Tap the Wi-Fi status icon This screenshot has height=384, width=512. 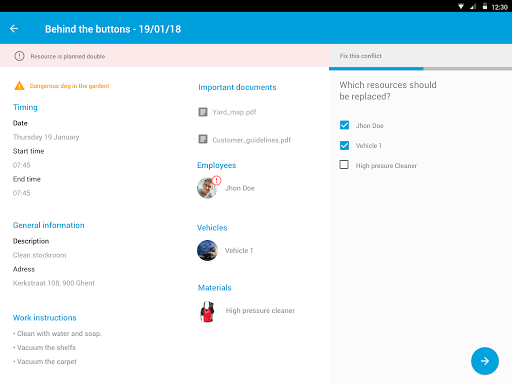[x=461, y=6]
